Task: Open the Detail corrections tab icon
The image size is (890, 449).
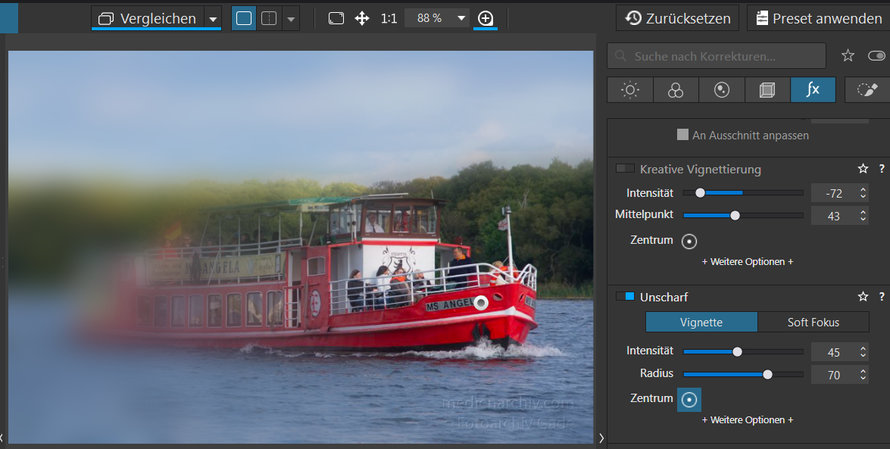Action: click(x=721, y=90)
